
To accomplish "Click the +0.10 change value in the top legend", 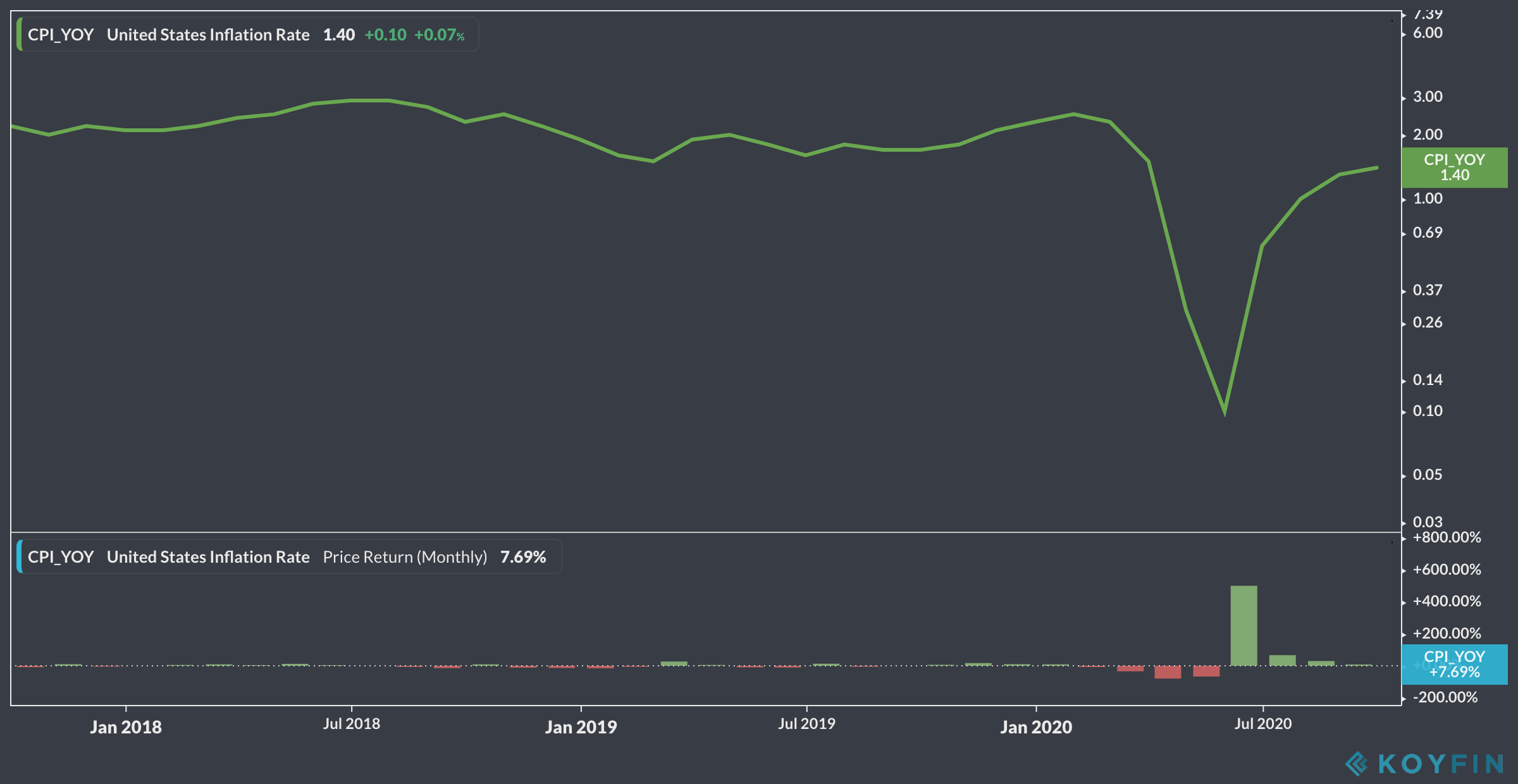I will (385, 35).
